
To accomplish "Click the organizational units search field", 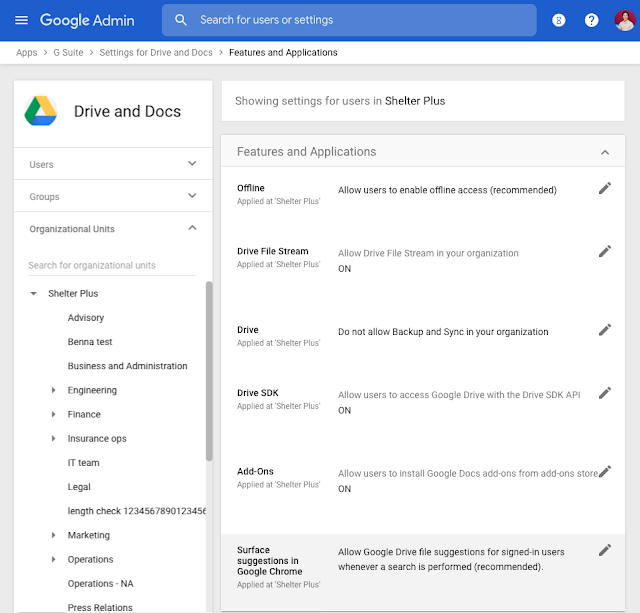I will tap(112, 265).
